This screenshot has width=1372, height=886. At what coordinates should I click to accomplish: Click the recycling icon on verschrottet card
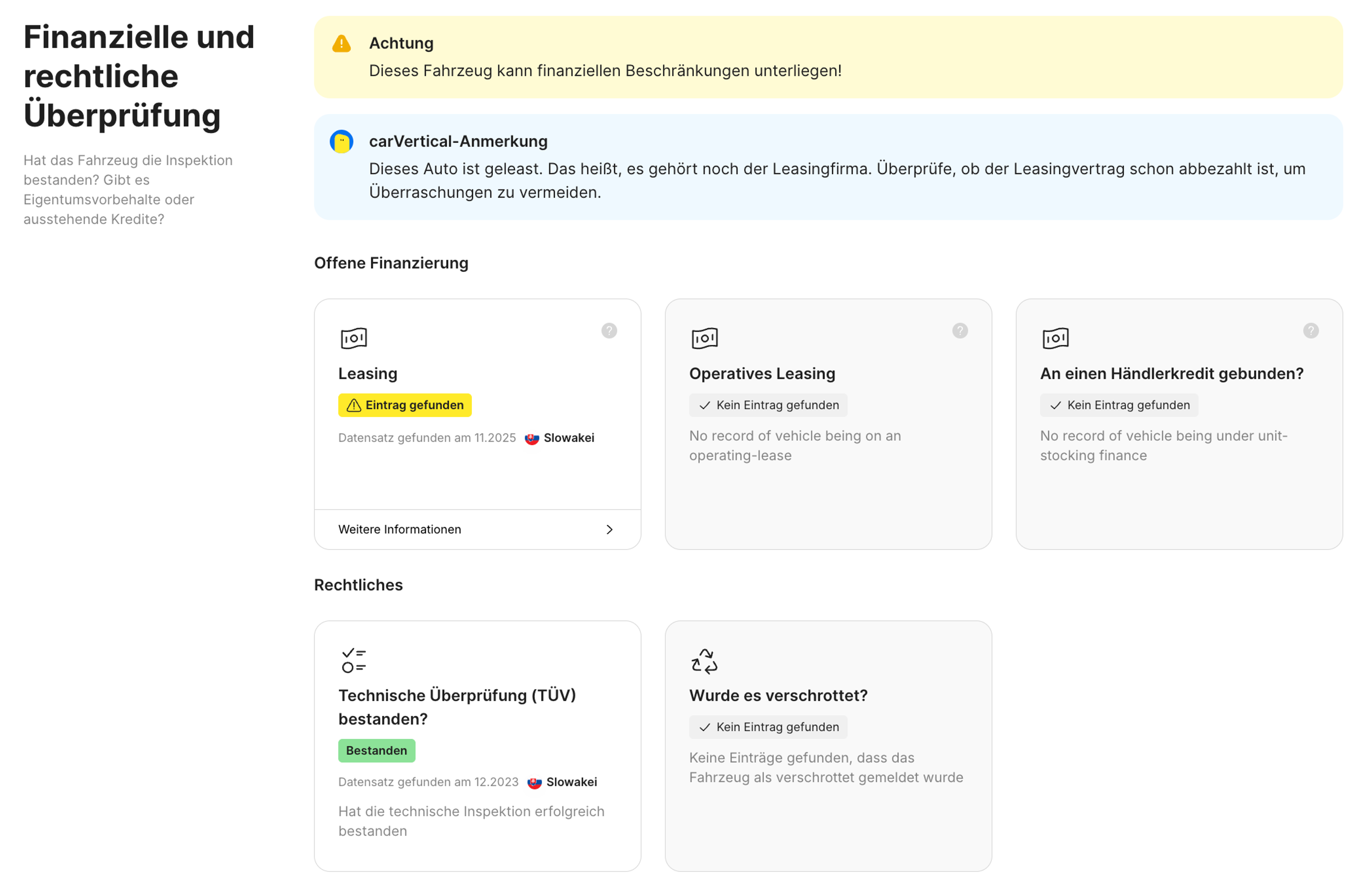(x=705, y=660)
